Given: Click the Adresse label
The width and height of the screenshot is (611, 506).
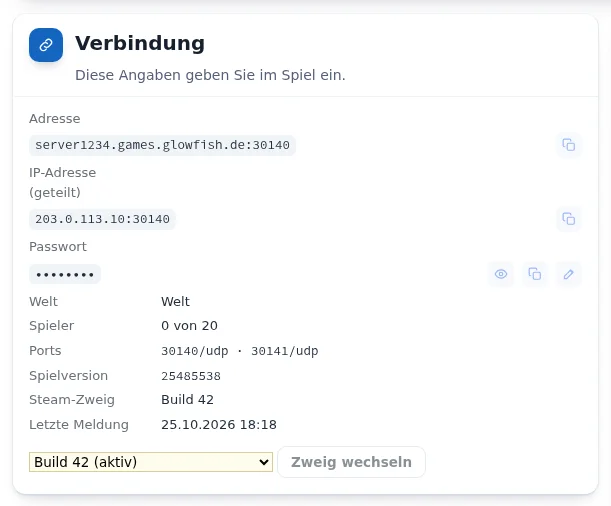Looking at the screenshot, I should 55,118.
